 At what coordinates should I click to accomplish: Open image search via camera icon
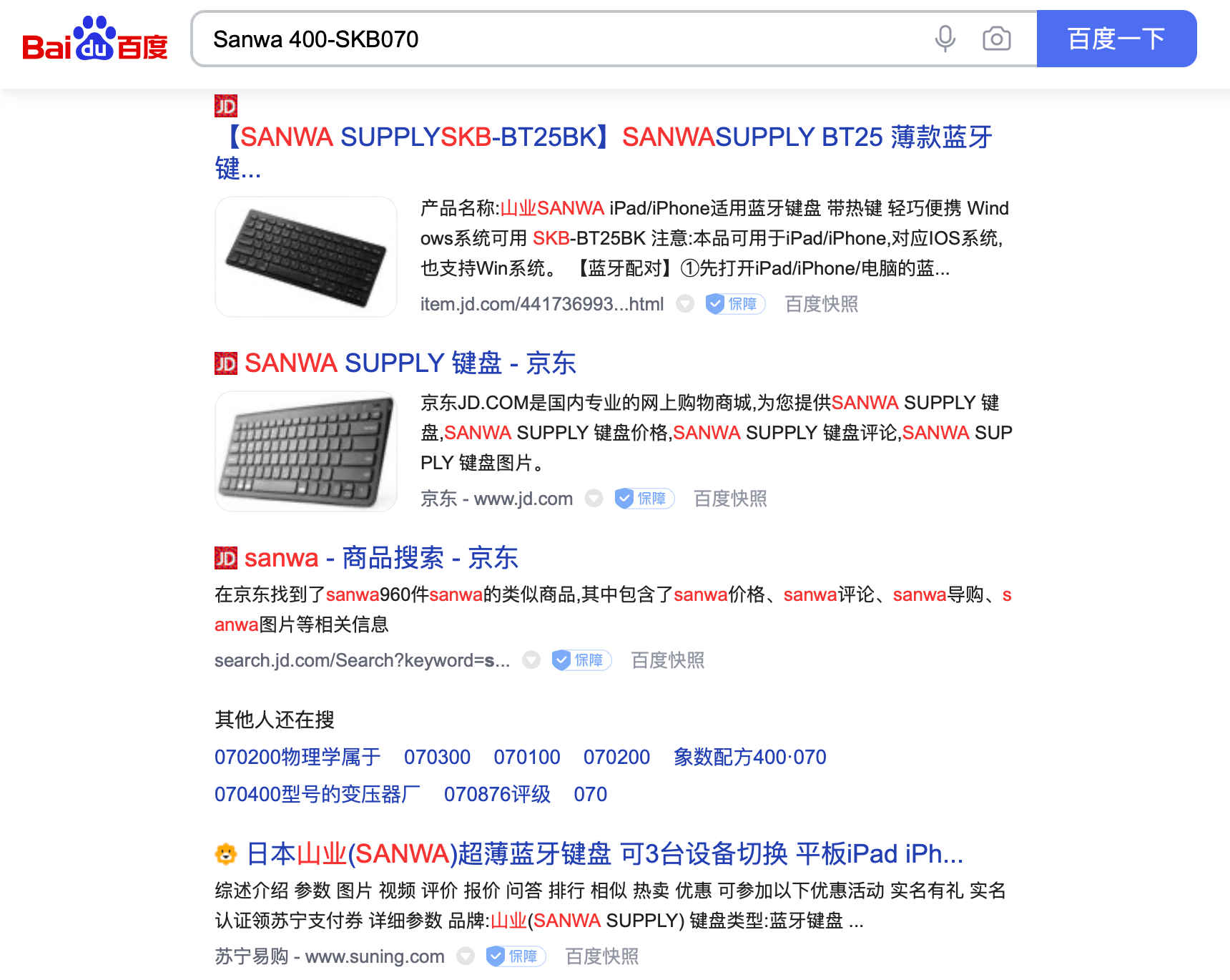pos(996,39)
